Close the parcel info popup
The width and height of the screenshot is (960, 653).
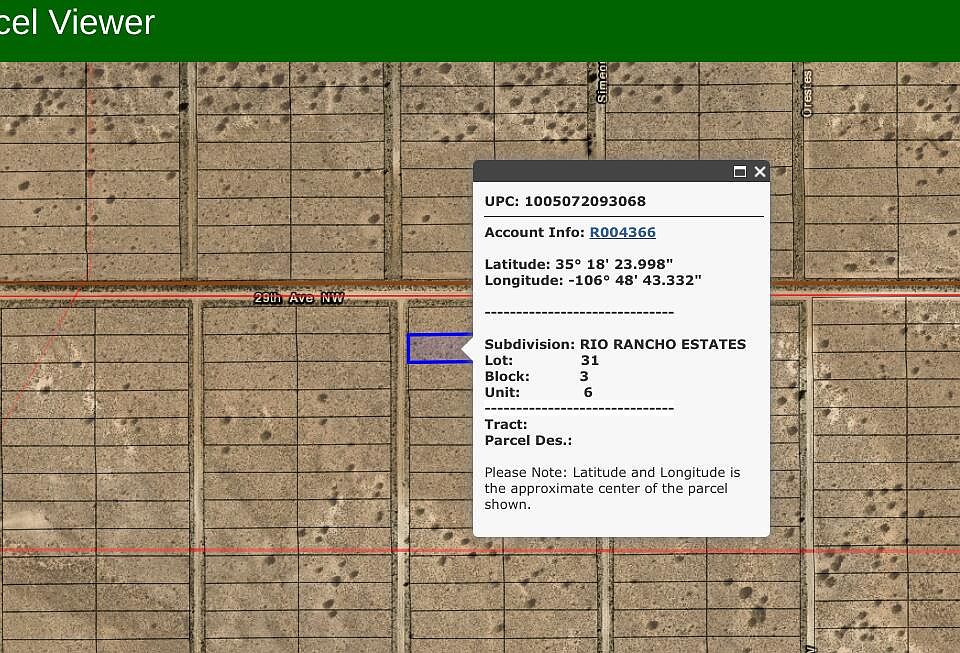coord(760,172)
